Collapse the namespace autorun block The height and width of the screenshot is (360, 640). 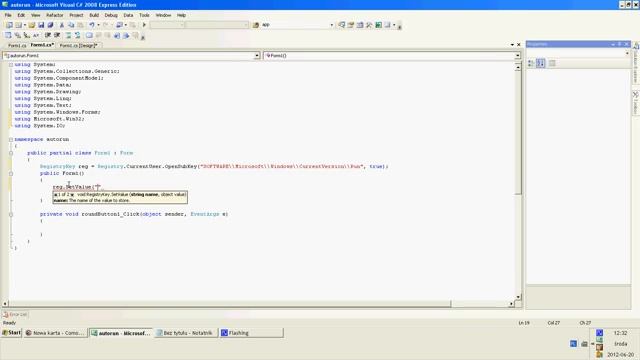tap(11, 139)
